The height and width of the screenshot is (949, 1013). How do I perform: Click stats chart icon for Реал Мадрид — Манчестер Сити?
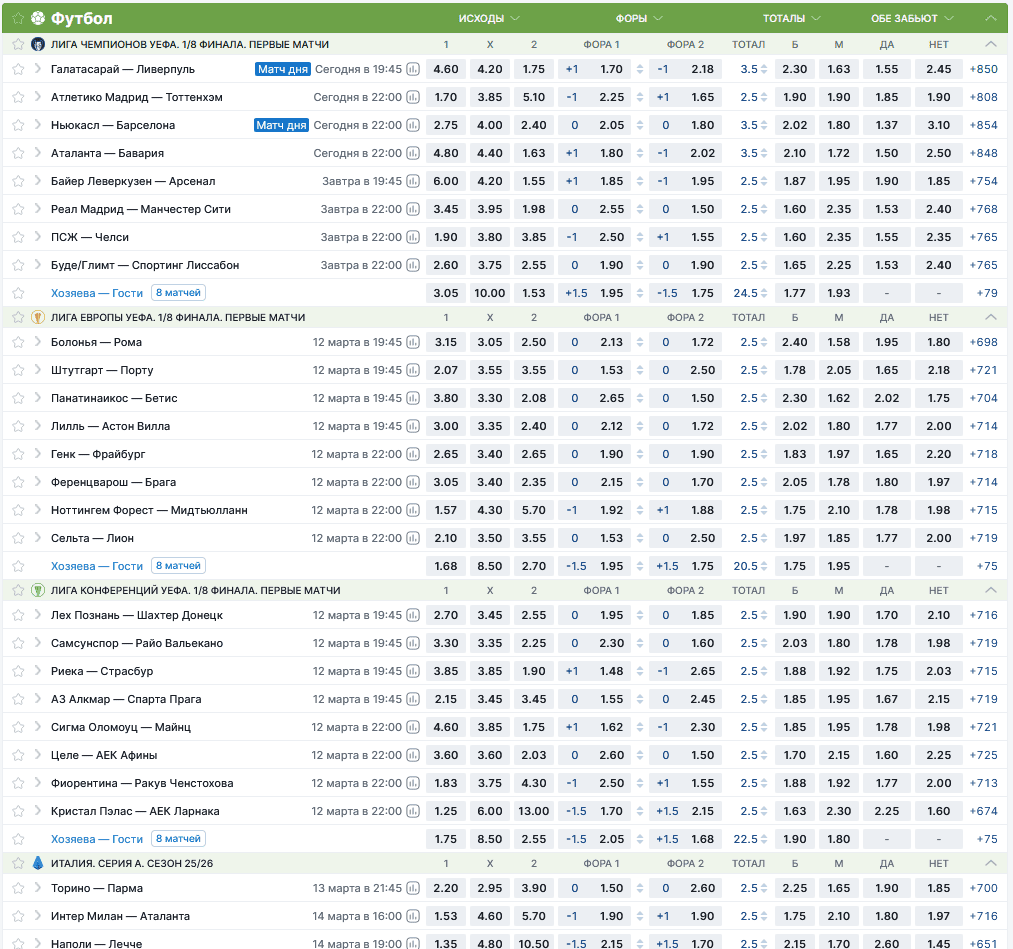coord(412,209)
